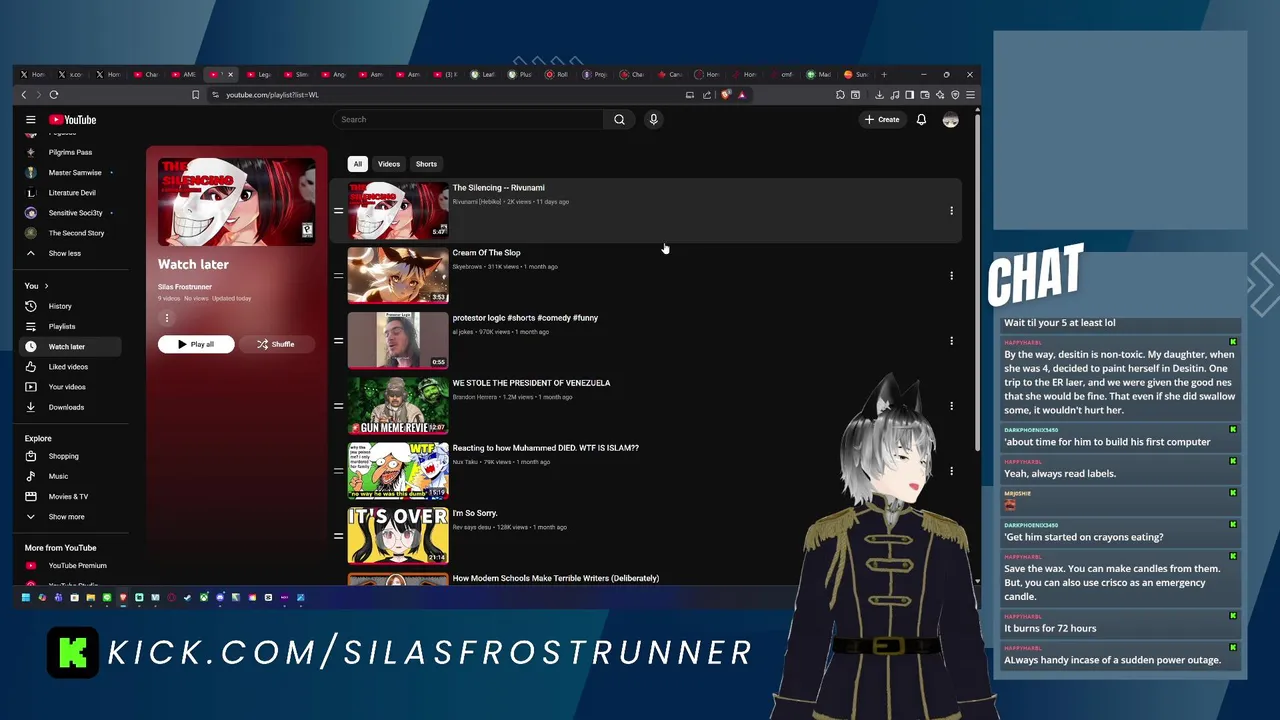Open three-dot menu for Cream Of The Slop
The image size is (1280, 720).
click(x=951, y=276)
